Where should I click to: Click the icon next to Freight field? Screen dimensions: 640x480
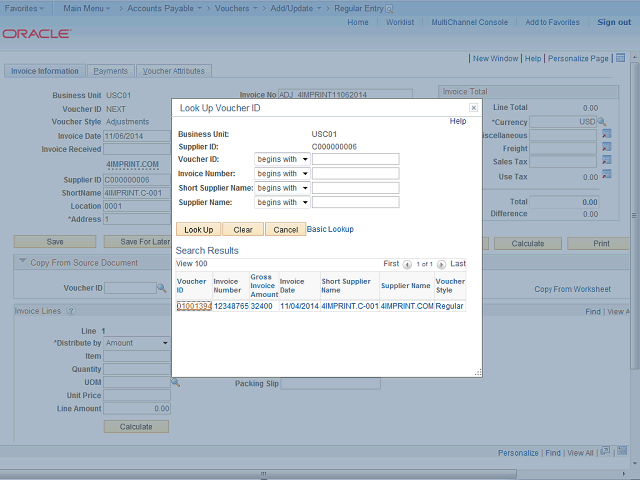pyautogui.click(x=606, y=148)
